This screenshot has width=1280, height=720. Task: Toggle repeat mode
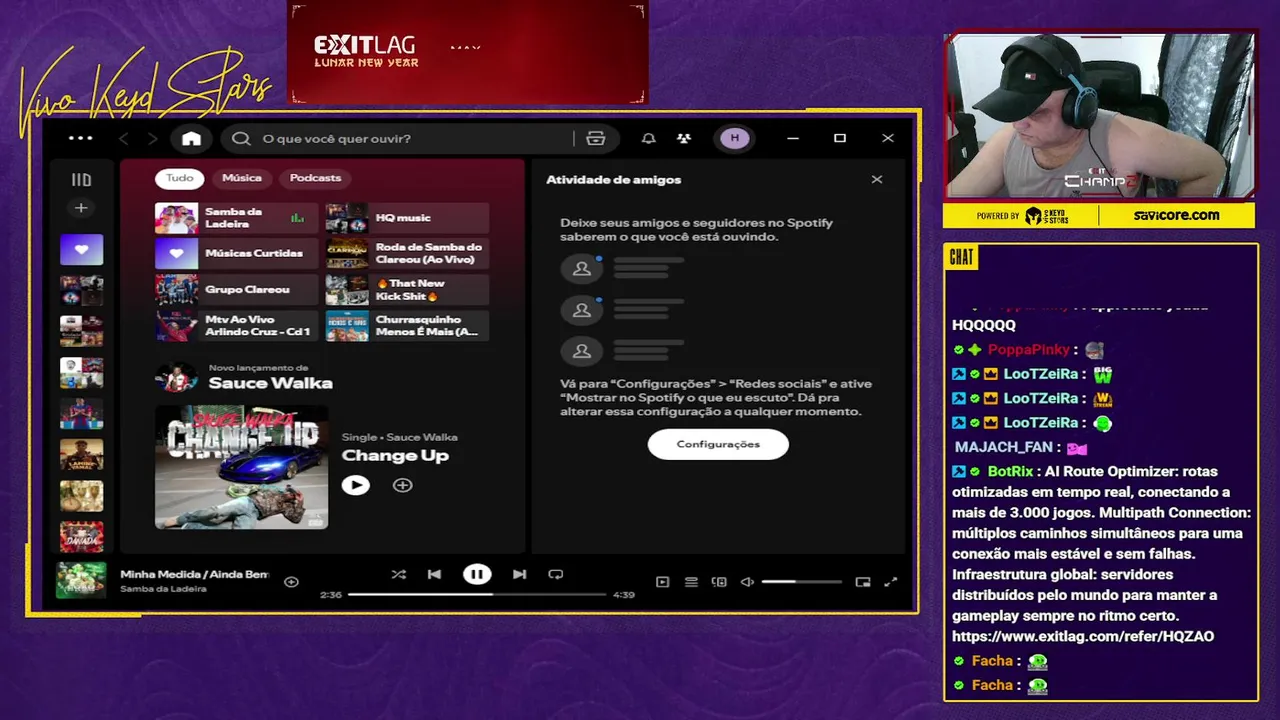point(556,574)
